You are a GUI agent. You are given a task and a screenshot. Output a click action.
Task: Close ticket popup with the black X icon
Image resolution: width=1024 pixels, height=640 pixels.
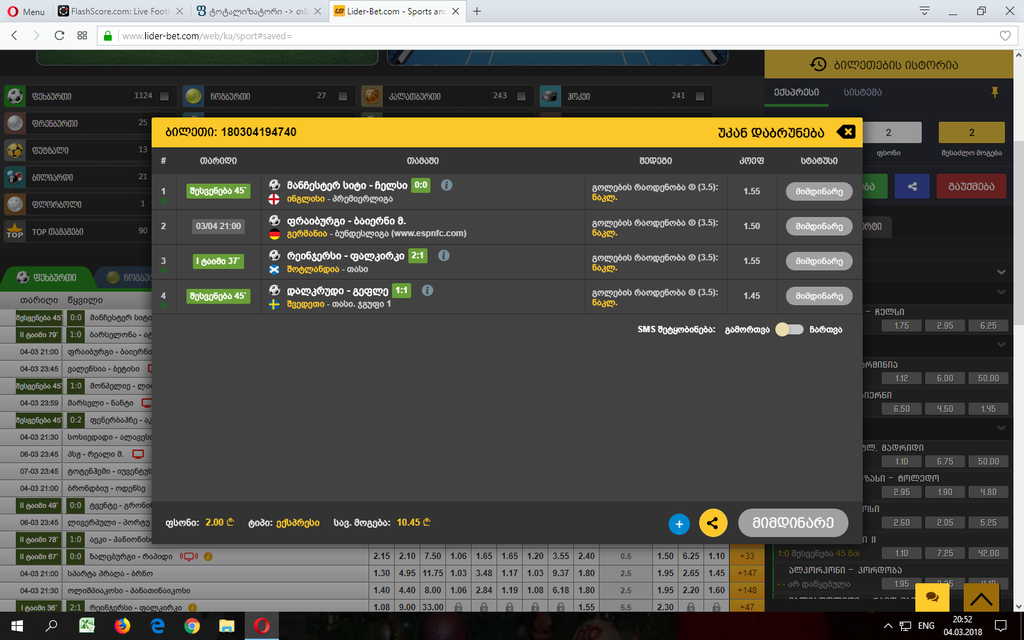click(x=846, y=132)
